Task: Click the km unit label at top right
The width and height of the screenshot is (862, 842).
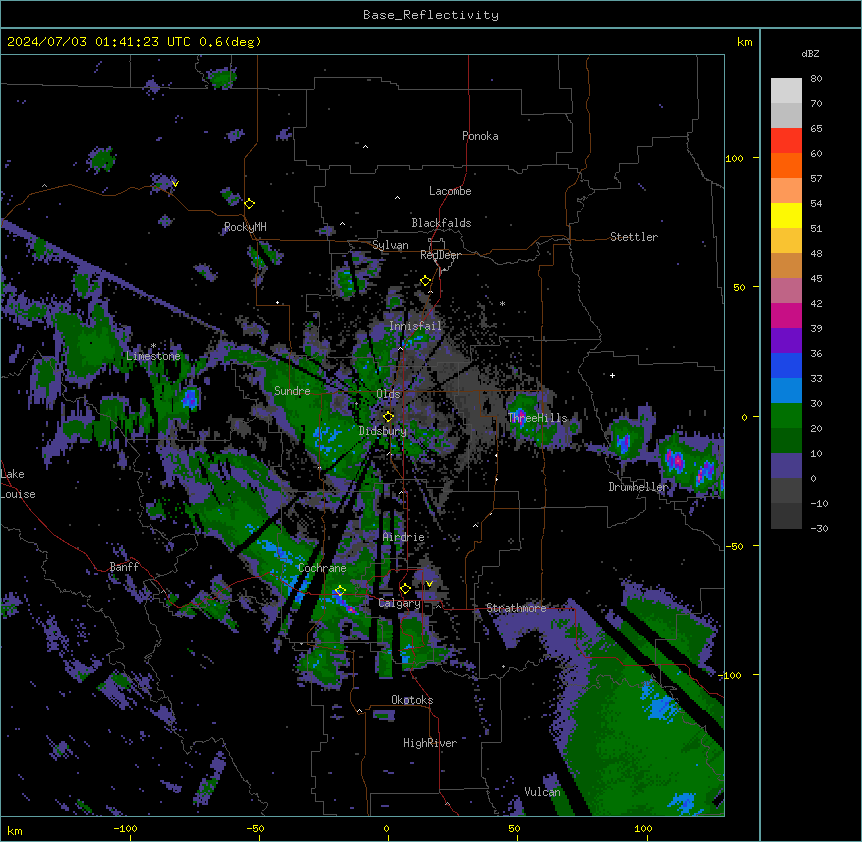Action: (745, 42)
